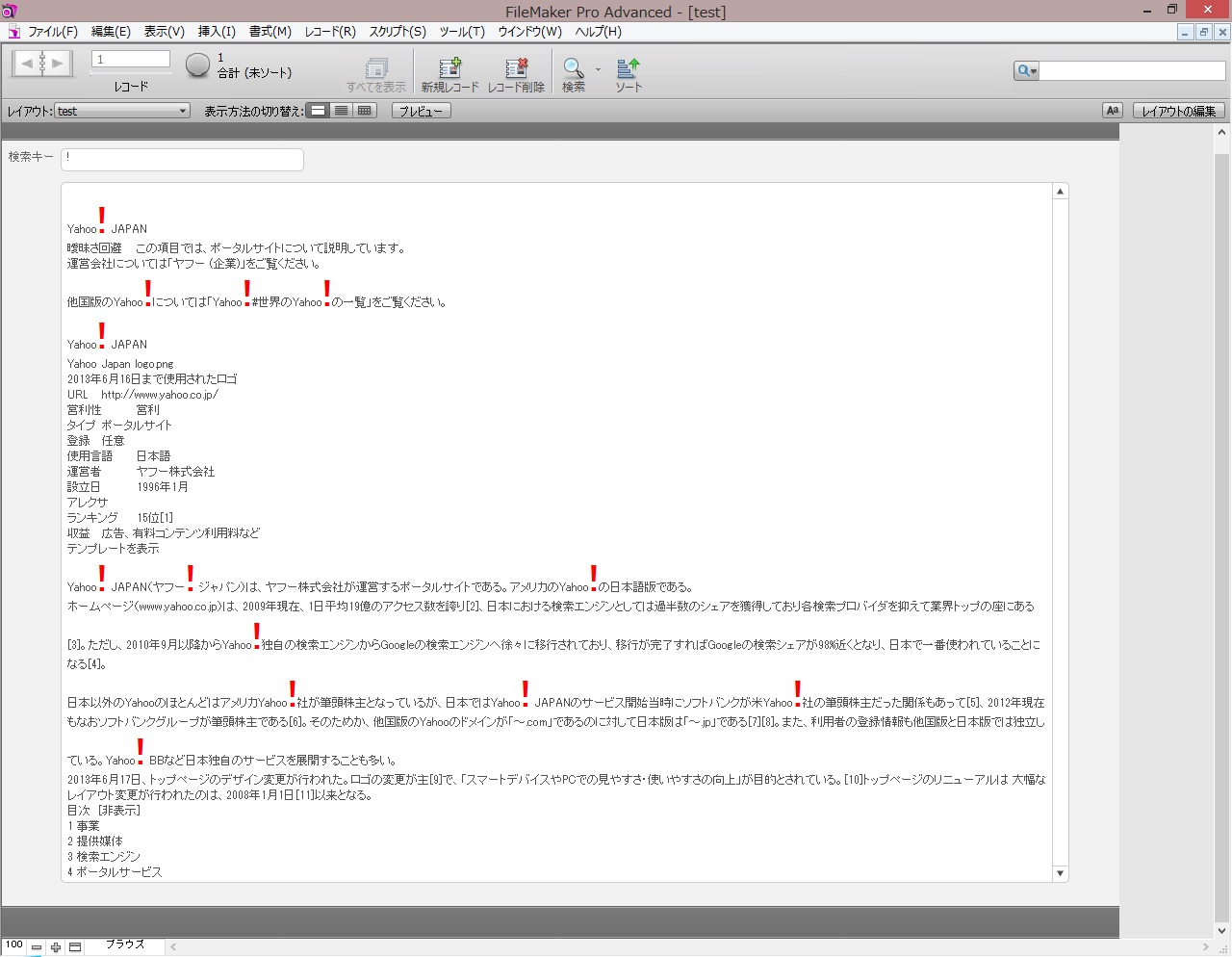Click the record number input field

pyautogui.click(x=131, y=59)
